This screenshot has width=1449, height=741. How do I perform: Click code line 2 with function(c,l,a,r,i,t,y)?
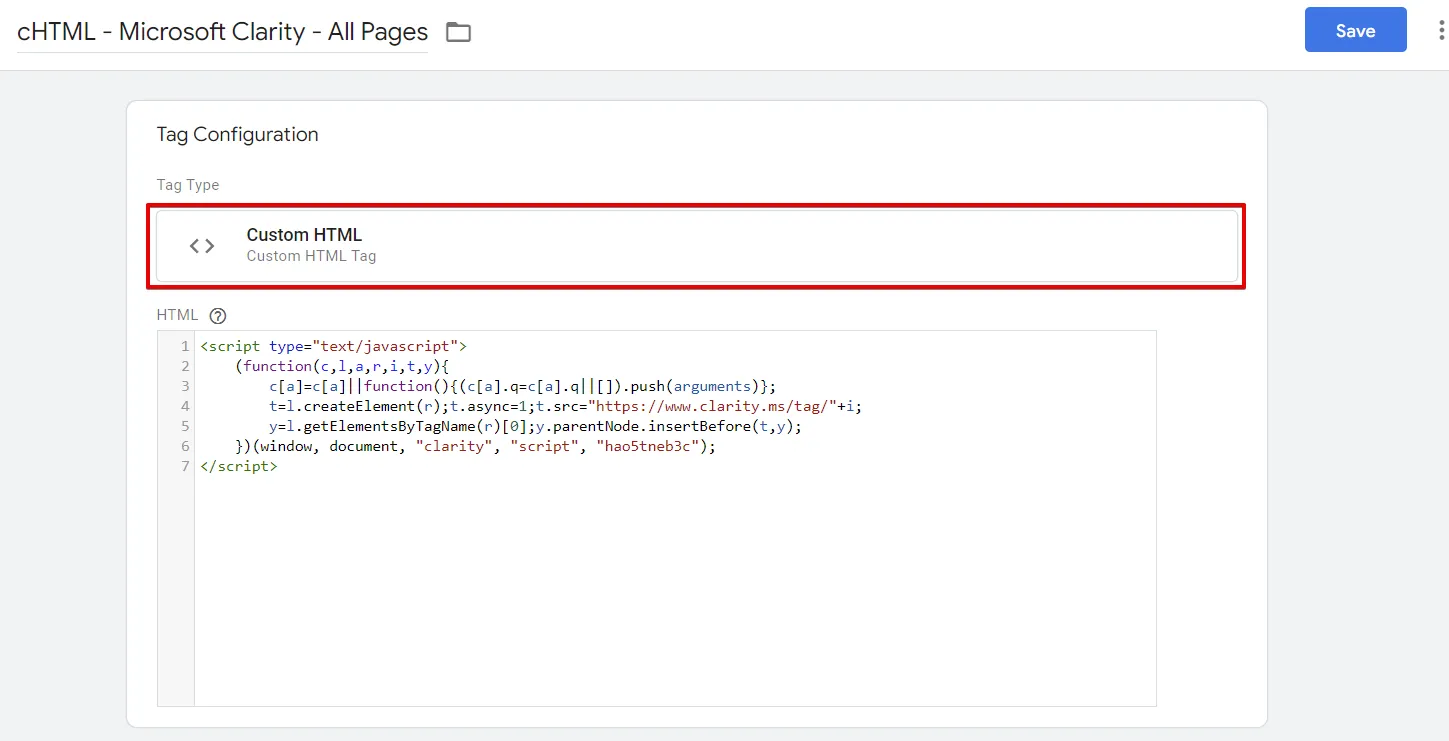(x=343, y=366)
